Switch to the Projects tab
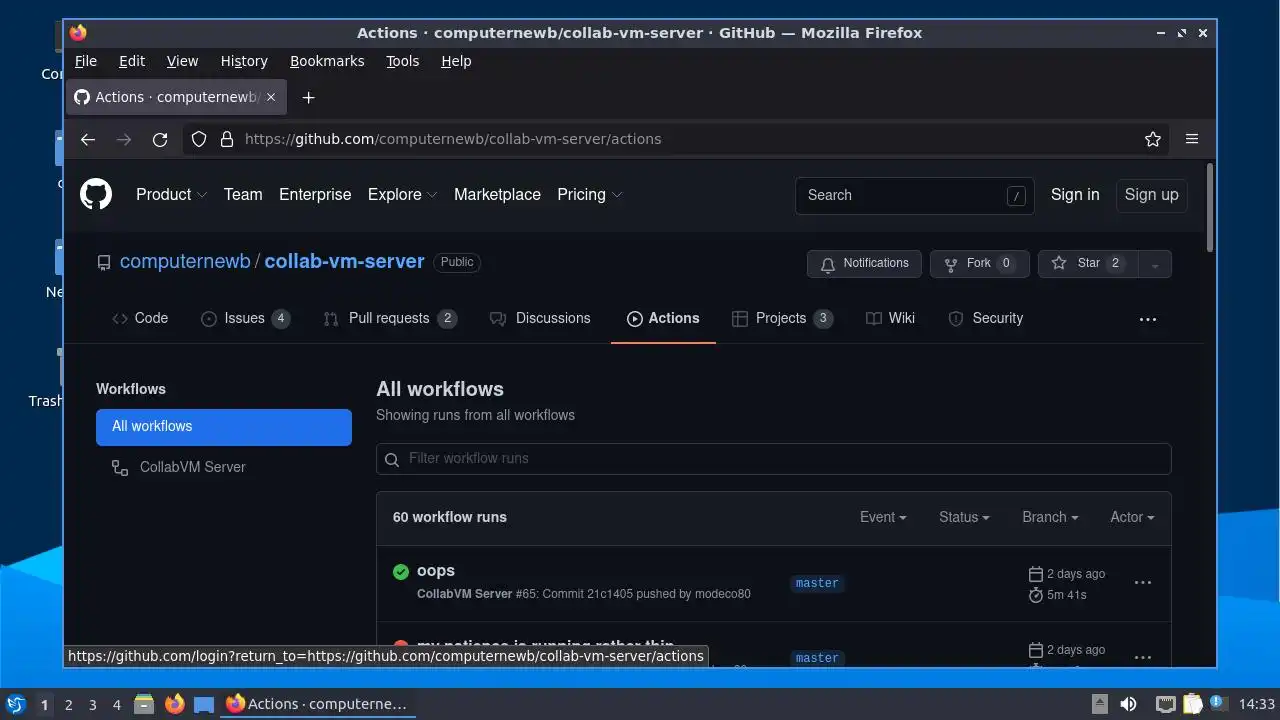The width and height of the screenshot is (1280, 720). click(x=782, y=318)
